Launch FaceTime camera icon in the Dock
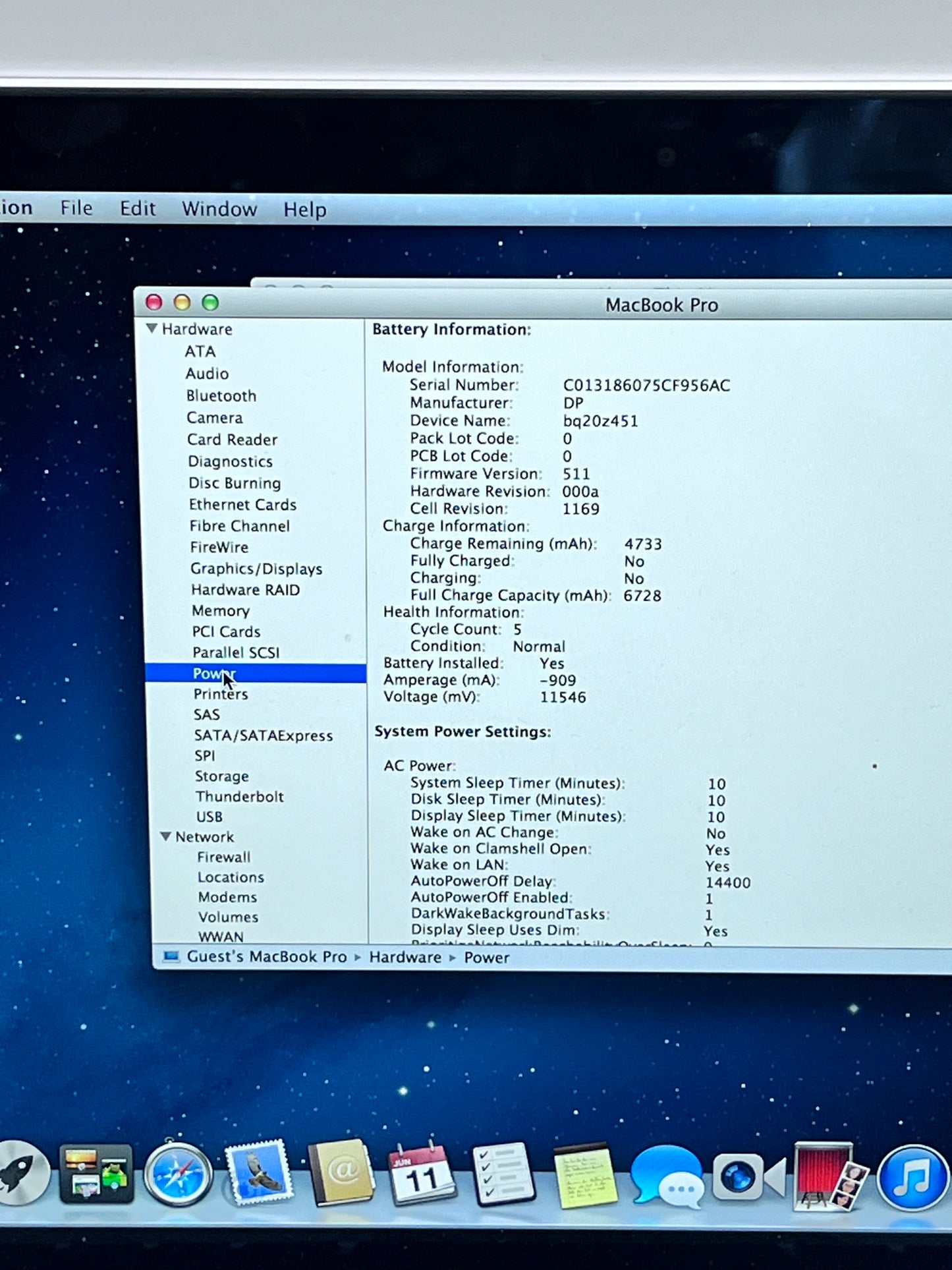The height and width of the screenshot is (1270, 952). pyautogui.click(x=749, y=1177)
